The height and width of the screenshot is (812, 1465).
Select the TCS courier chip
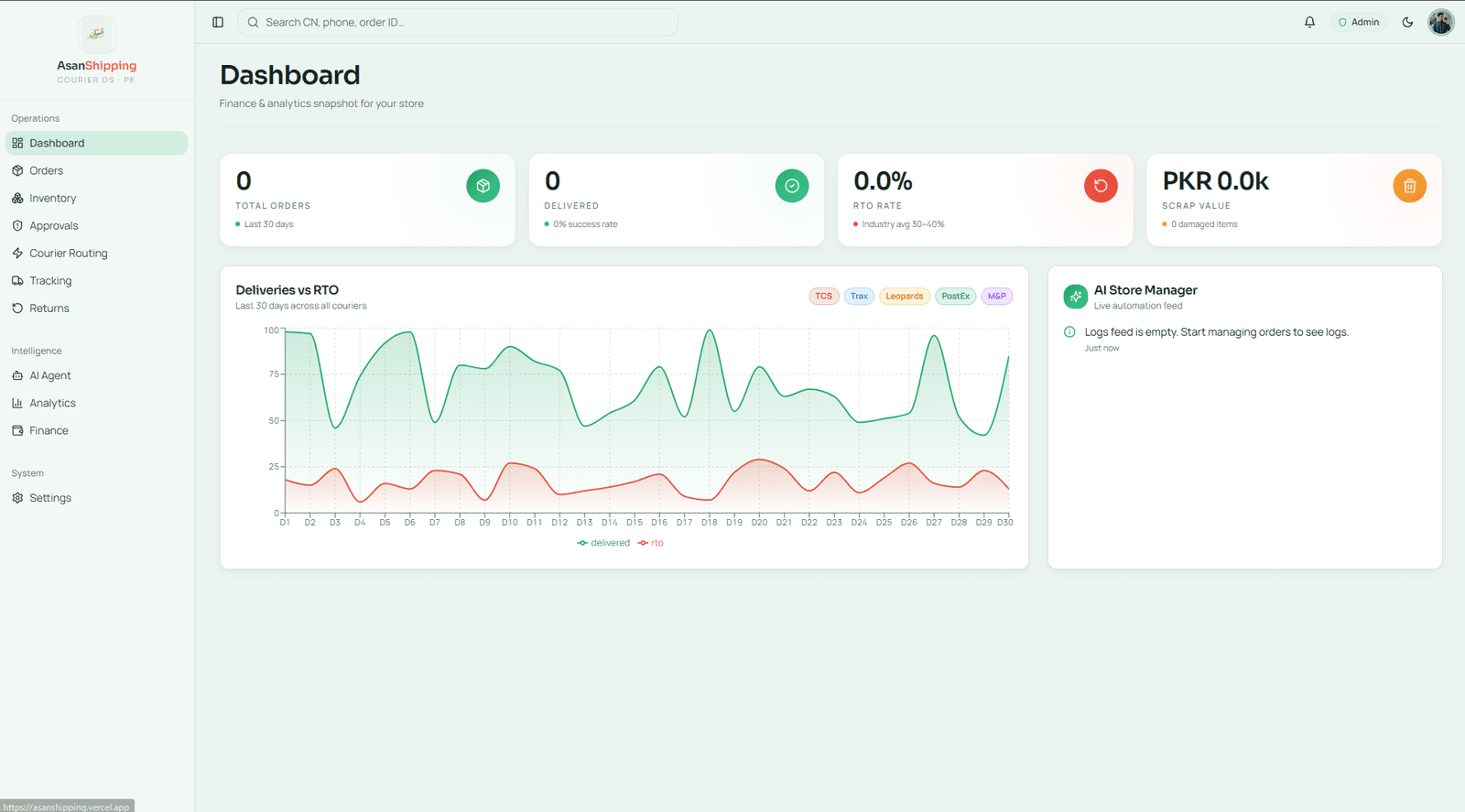824,296
